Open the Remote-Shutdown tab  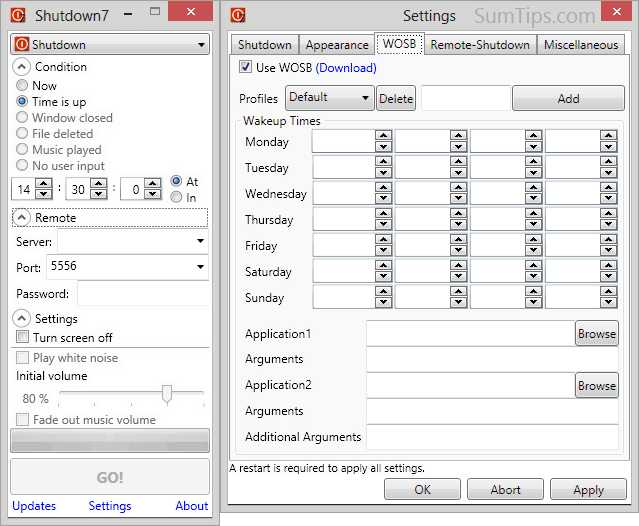pos(481,45)
